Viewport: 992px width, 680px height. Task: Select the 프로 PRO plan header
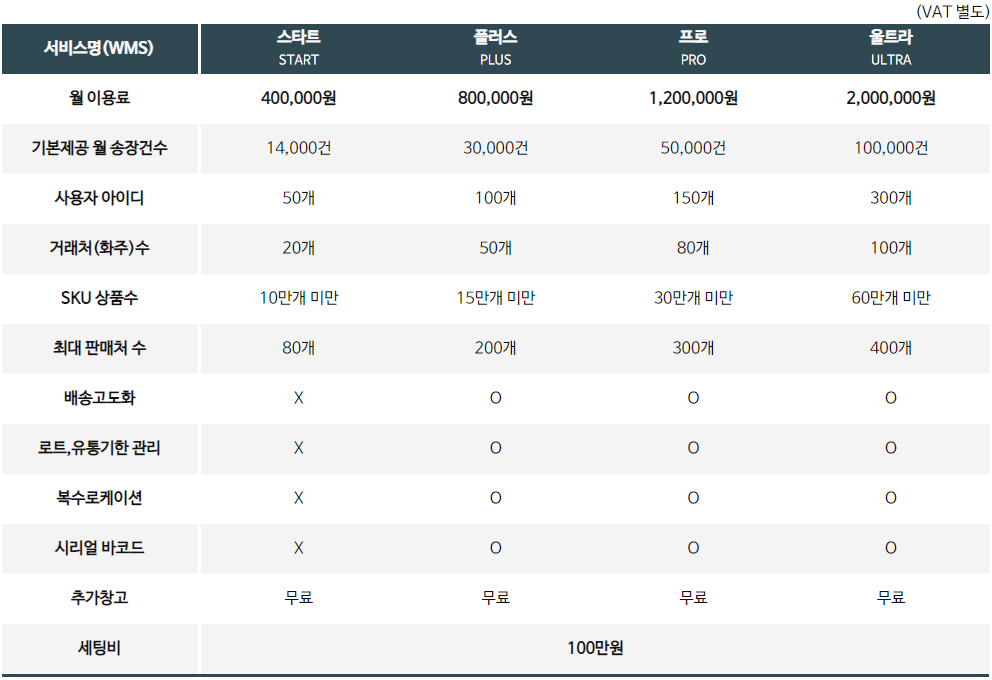pyautogui.click(x=693, y=48)
